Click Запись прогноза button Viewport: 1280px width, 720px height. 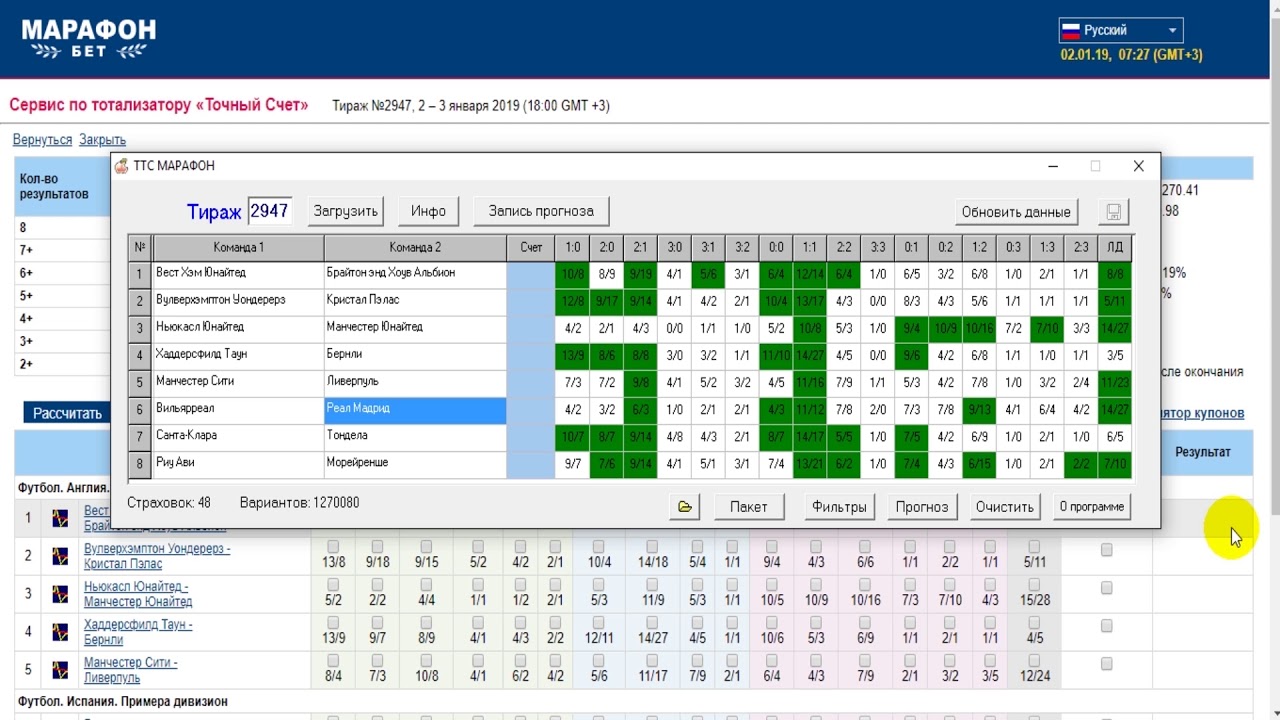click(541, 211)
